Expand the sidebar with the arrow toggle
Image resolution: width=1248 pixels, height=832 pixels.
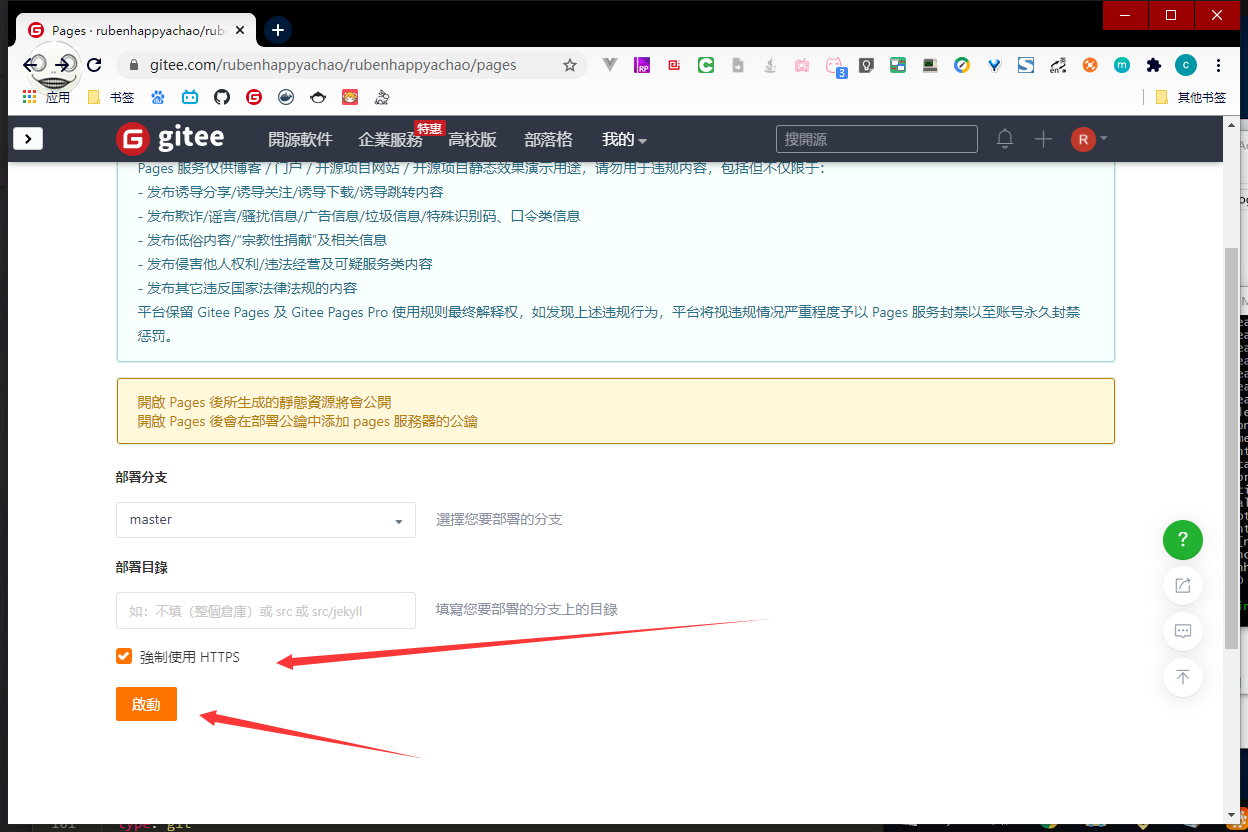coord(28,139)
